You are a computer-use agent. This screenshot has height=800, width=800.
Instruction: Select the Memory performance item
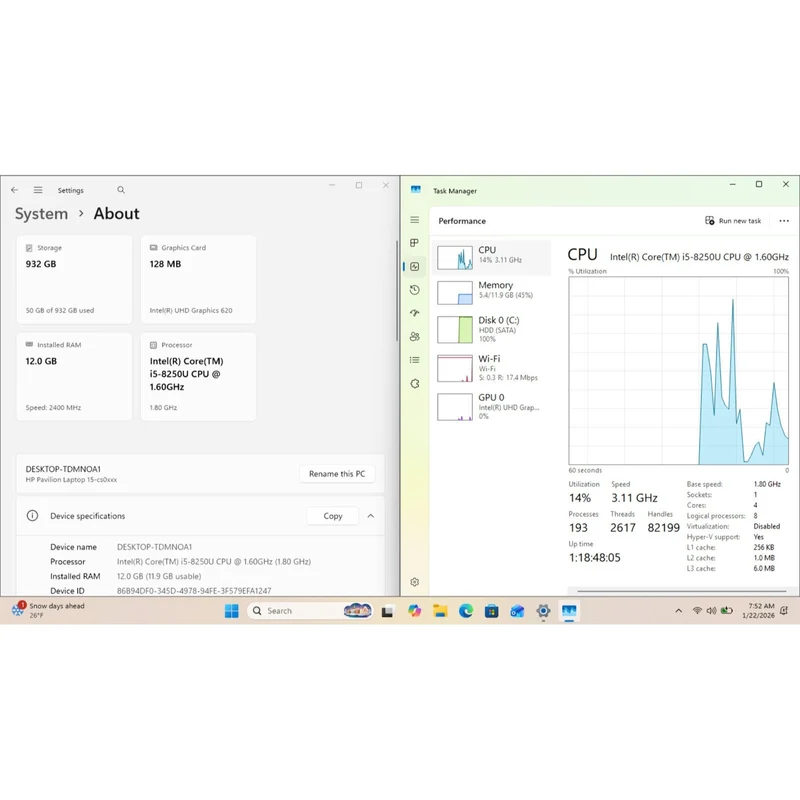491,292
